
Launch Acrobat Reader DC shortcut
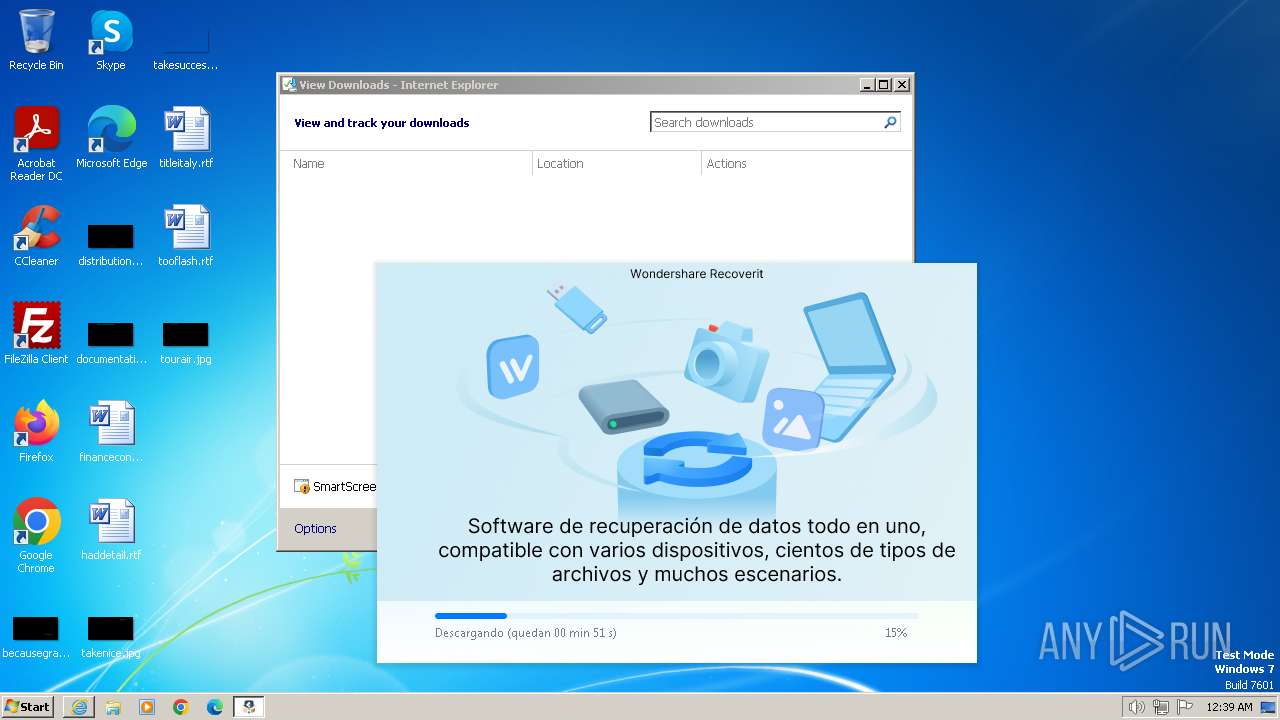pos(36,143)
